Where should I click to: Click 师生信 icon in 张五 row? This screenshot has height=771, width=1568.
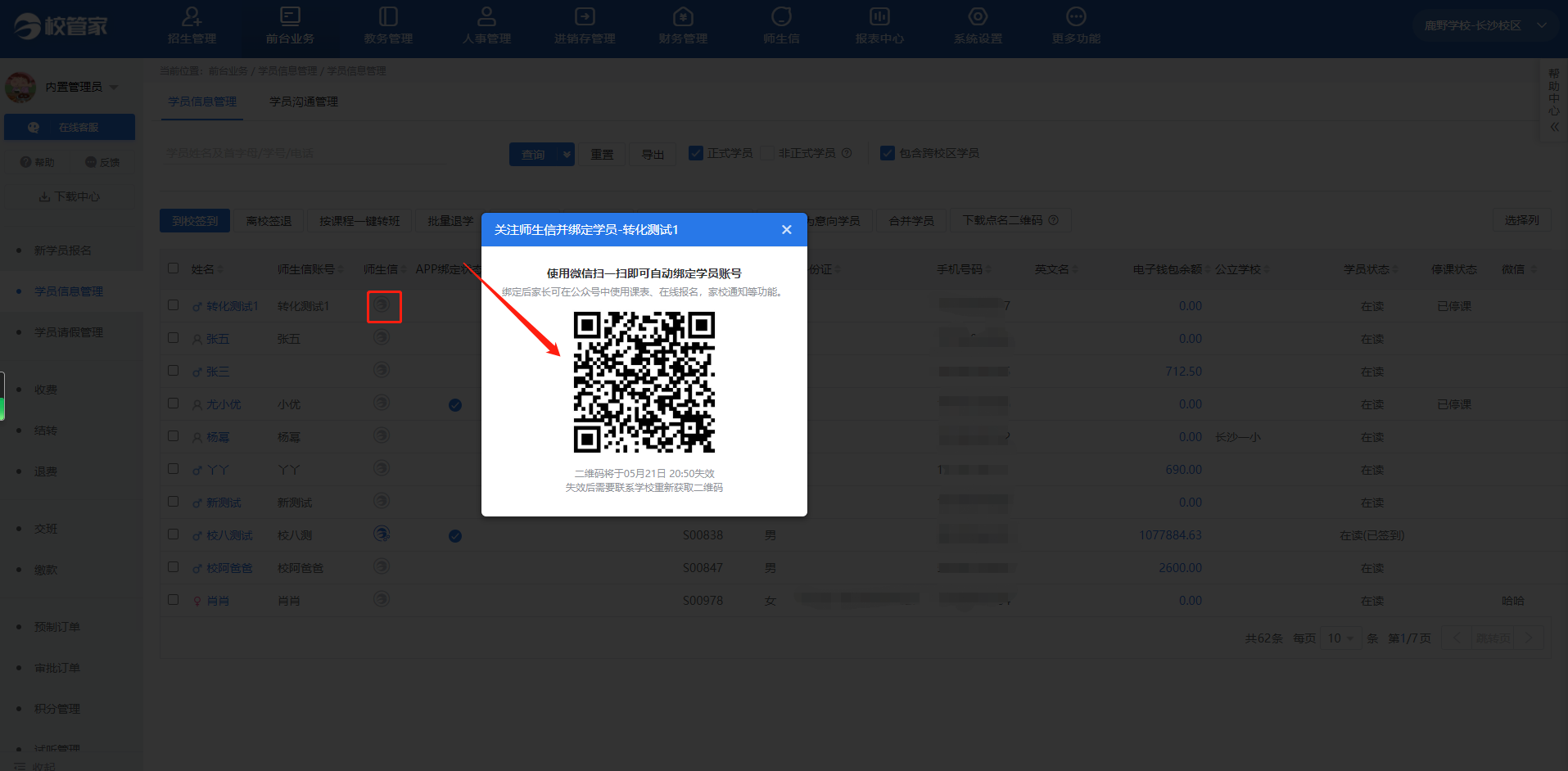coord(382,338)
